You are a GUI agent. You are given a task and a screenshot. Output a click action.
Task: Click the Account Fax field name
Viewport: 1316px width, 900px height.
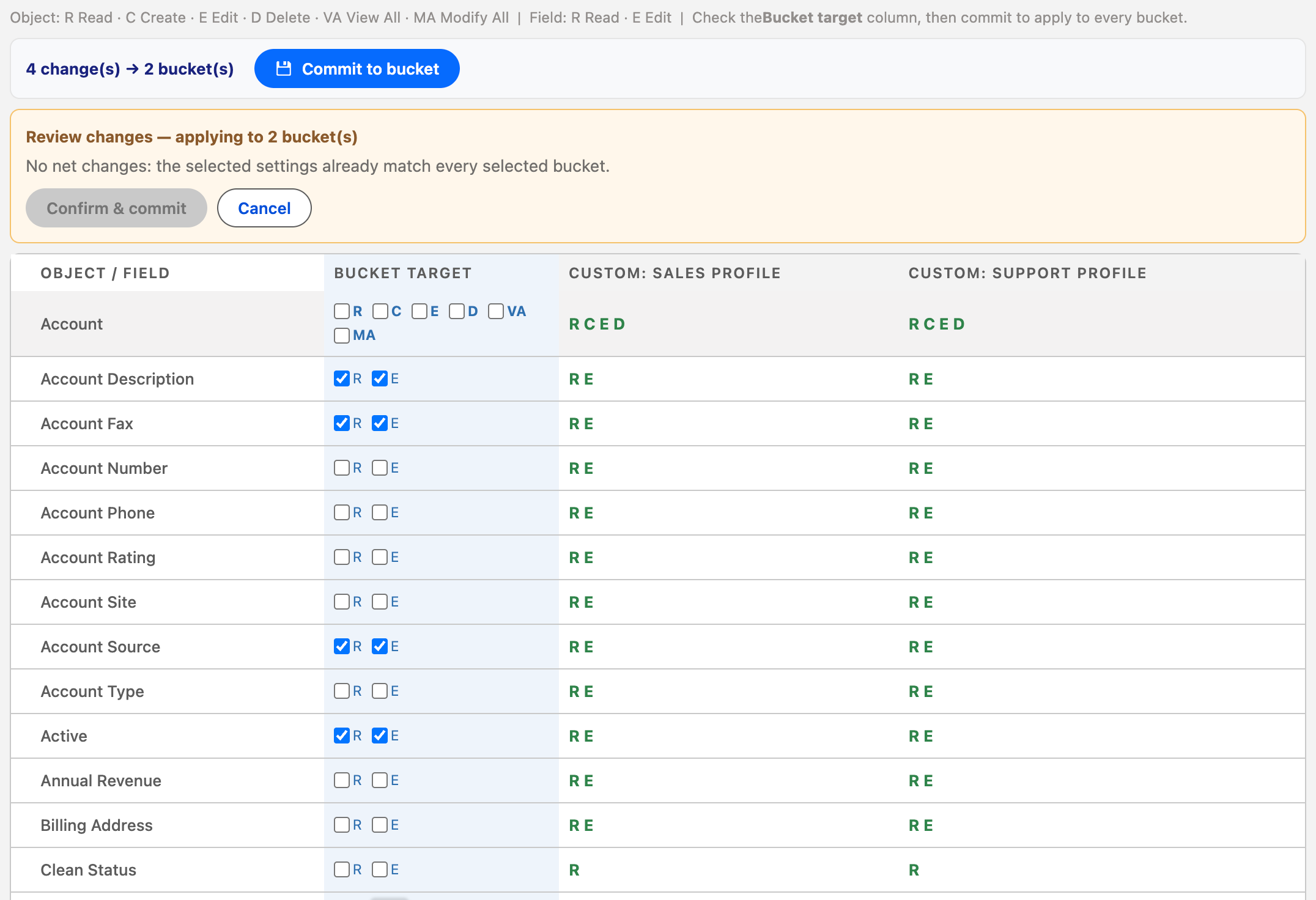87,424
